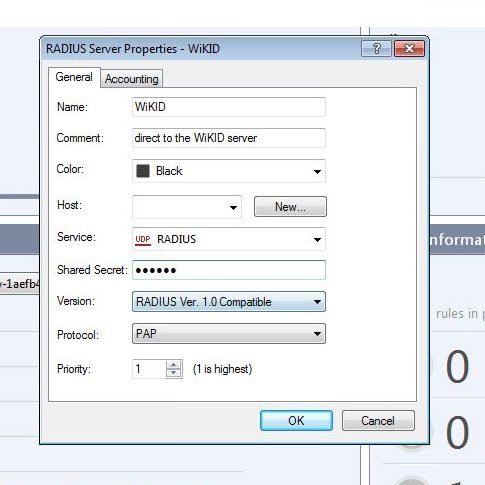Click the Name field containing WiKID

(229, 107)
